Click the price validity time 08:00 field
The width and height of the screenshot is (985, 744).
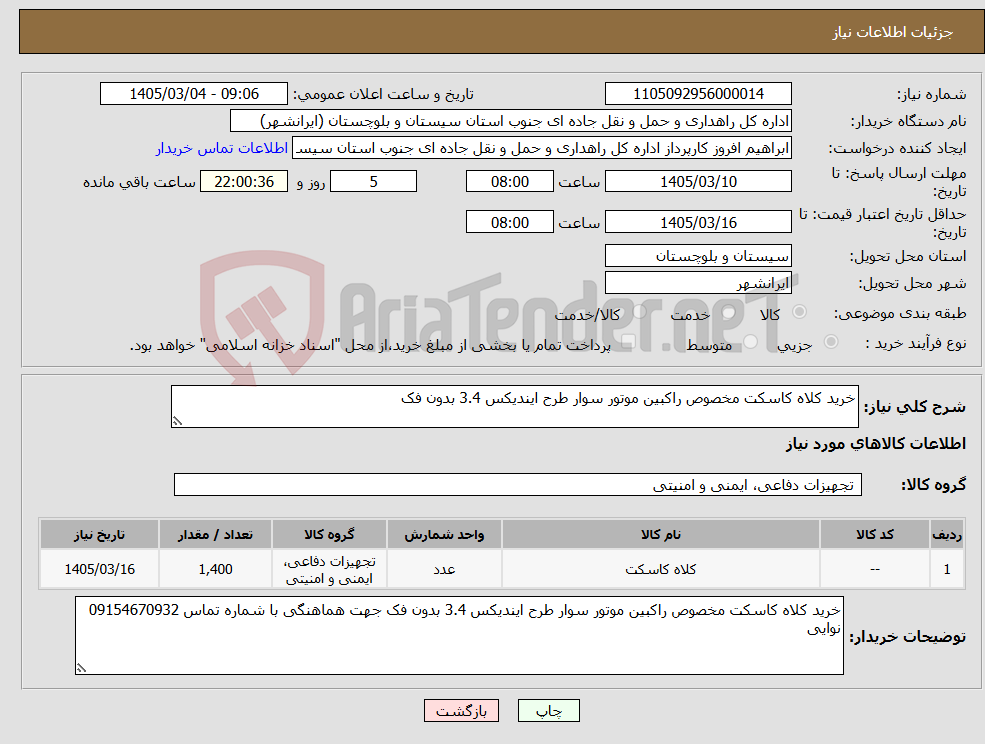click(x=509, y=222)
